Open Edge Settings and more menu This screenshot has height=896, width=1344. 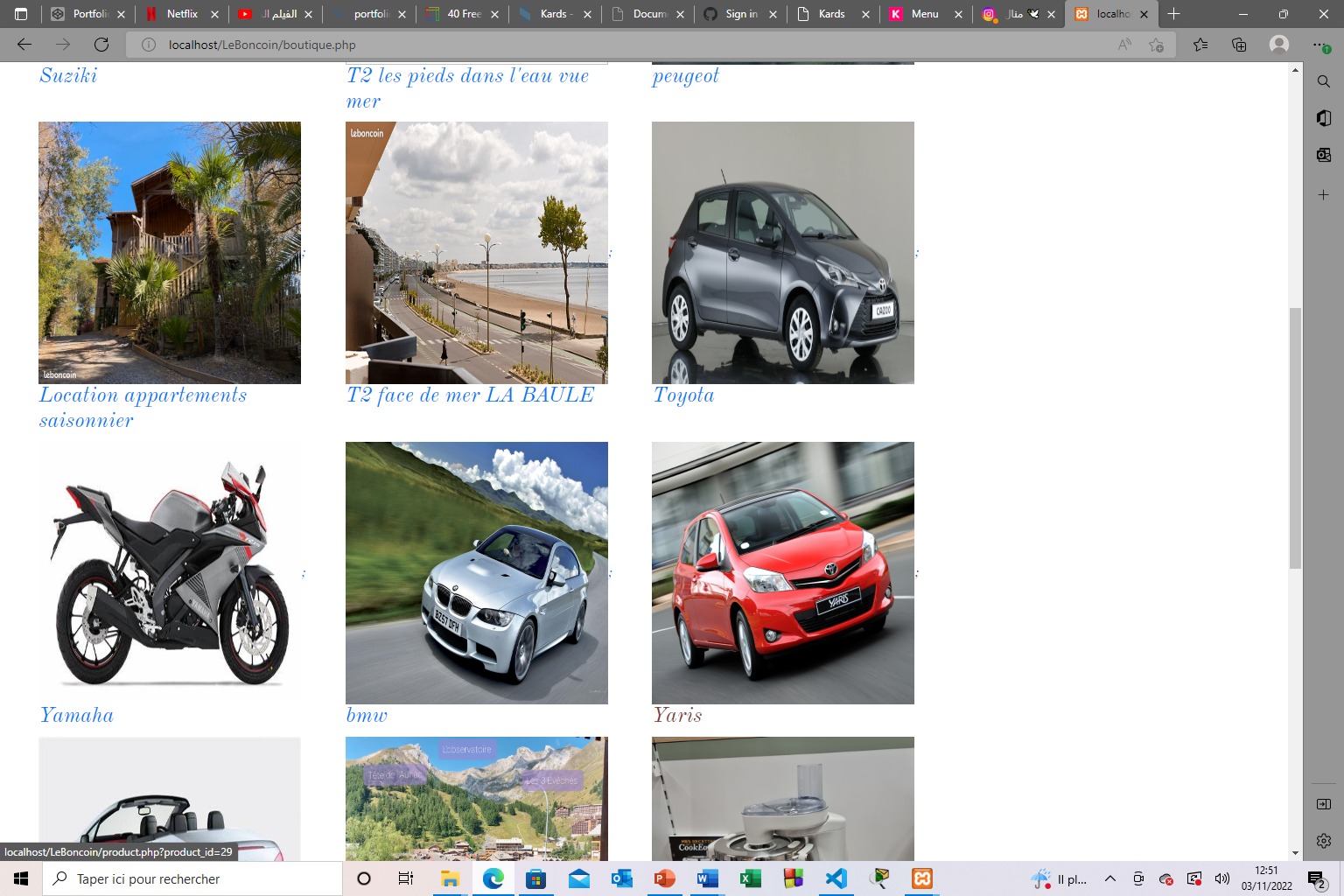pos(1321,45)
